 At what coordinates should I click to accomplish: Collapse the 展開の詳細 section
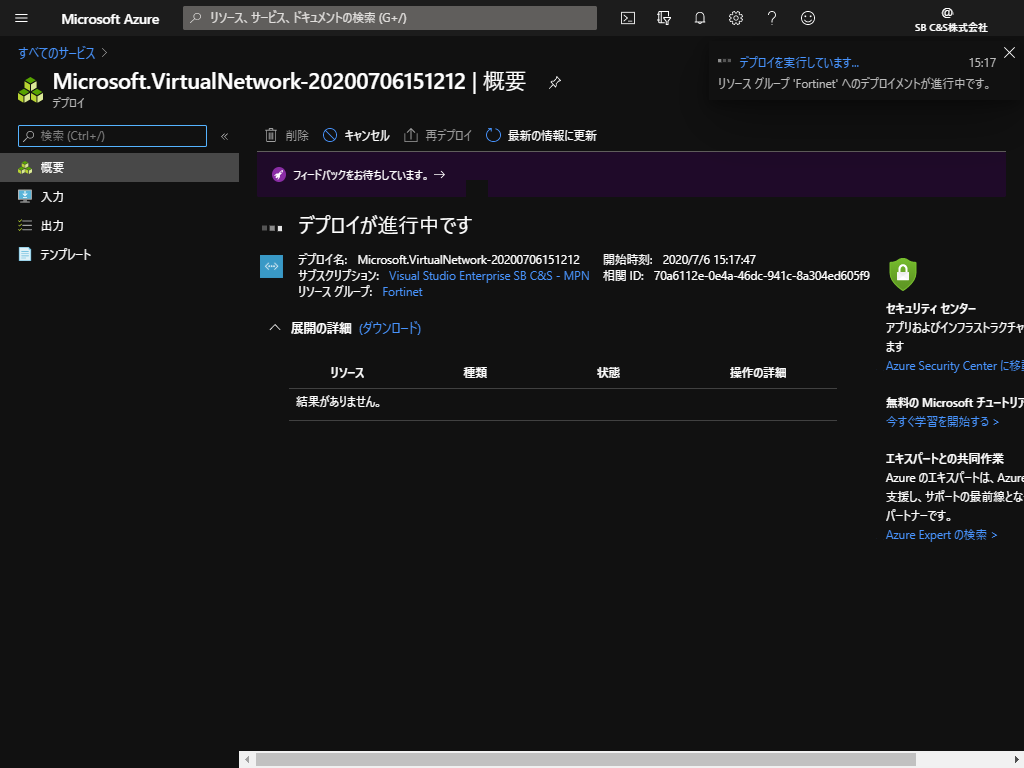[275, 328]
